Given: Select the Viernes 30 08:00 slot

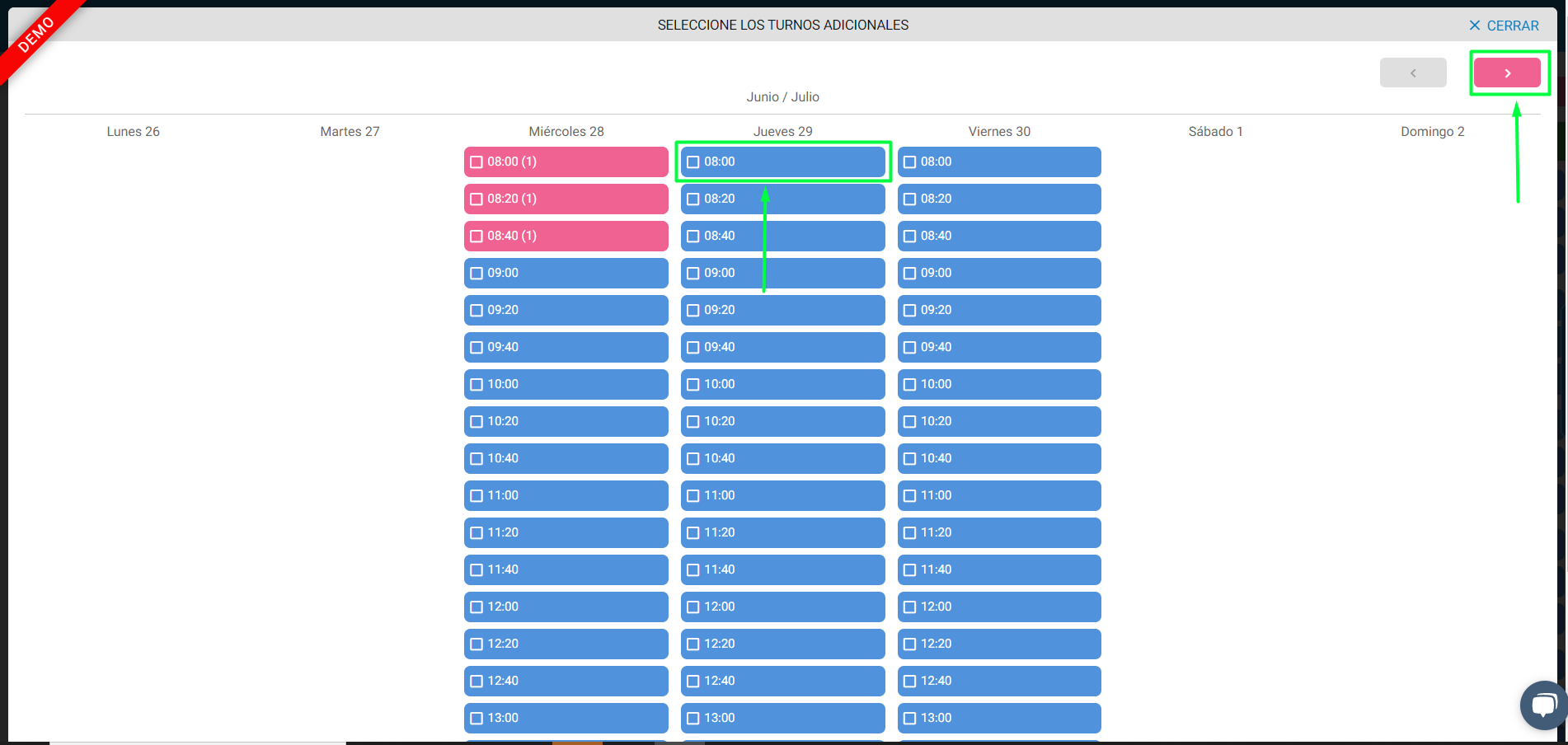Looking at the screenshot, I should [999, 162].
